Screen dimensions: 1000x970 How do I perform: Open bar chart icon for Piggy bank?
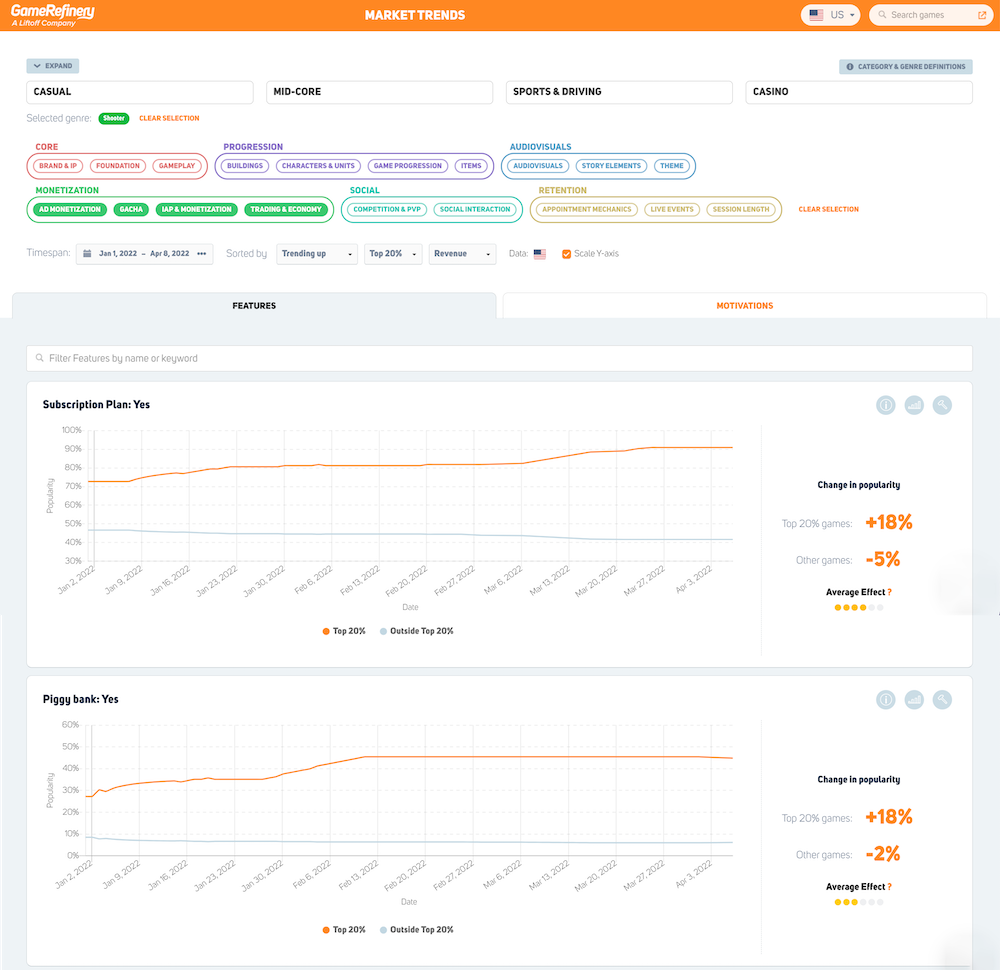pyautogui.click(x=914, y=700)
